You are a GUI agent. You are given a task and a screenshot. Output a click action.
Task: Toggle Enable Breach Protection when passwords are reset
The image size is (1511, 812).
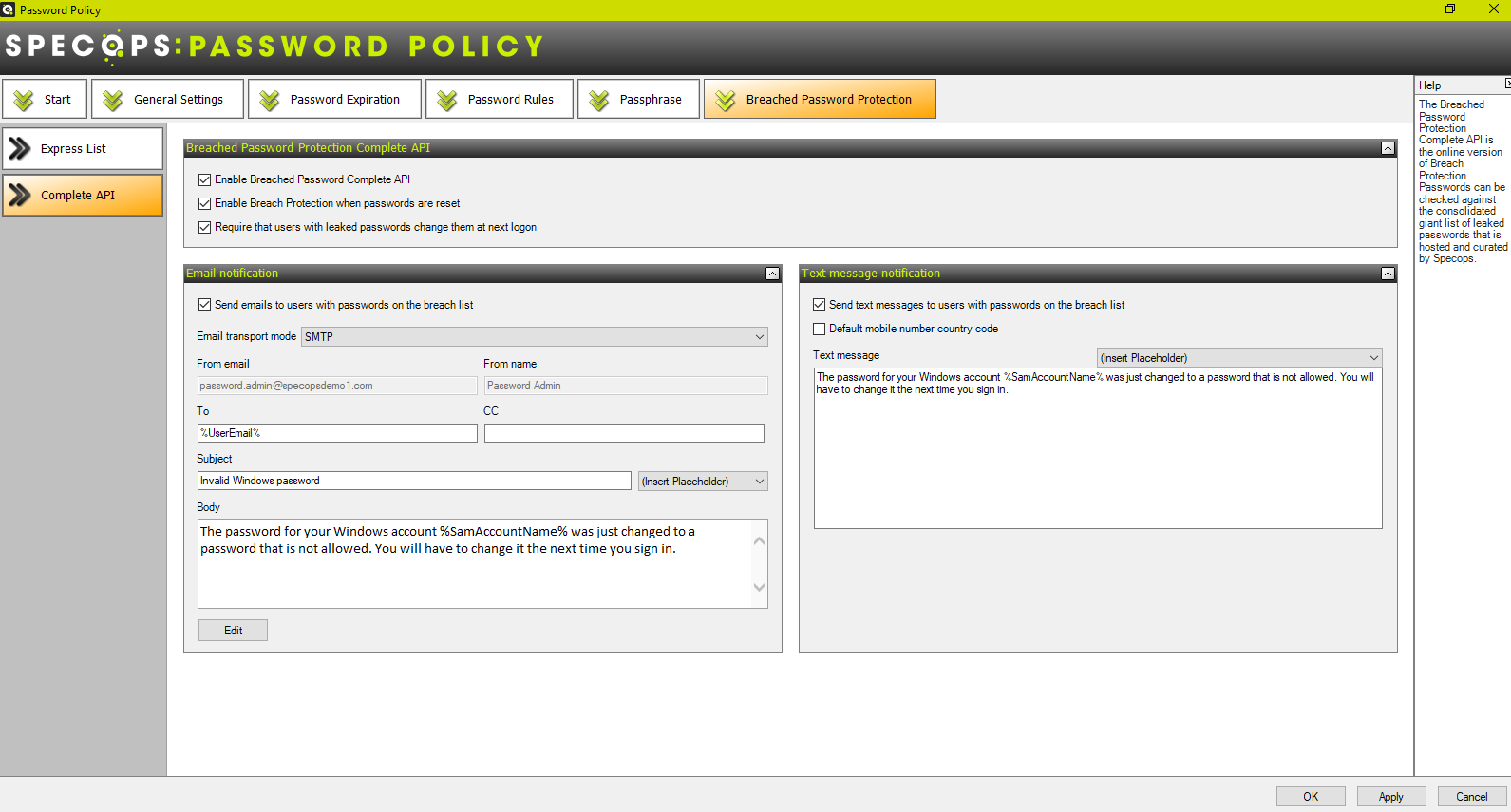click(x=204, y=203)
